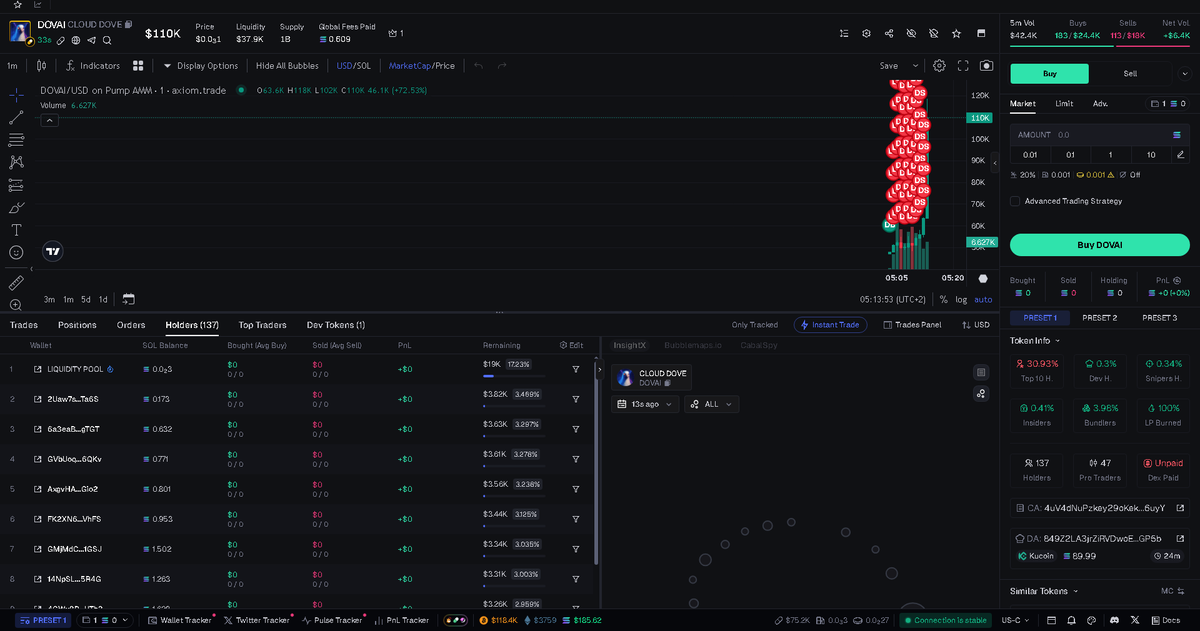Open the token website globe link
Screen dimensions: 1200x631
[x=76, y=40]
